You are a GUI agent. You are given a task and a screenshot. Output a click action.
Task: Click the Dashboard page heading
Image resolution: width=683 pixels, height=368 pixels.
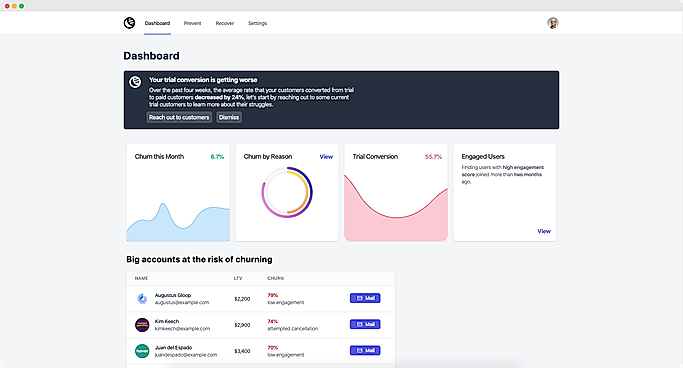tap(152, 56)
